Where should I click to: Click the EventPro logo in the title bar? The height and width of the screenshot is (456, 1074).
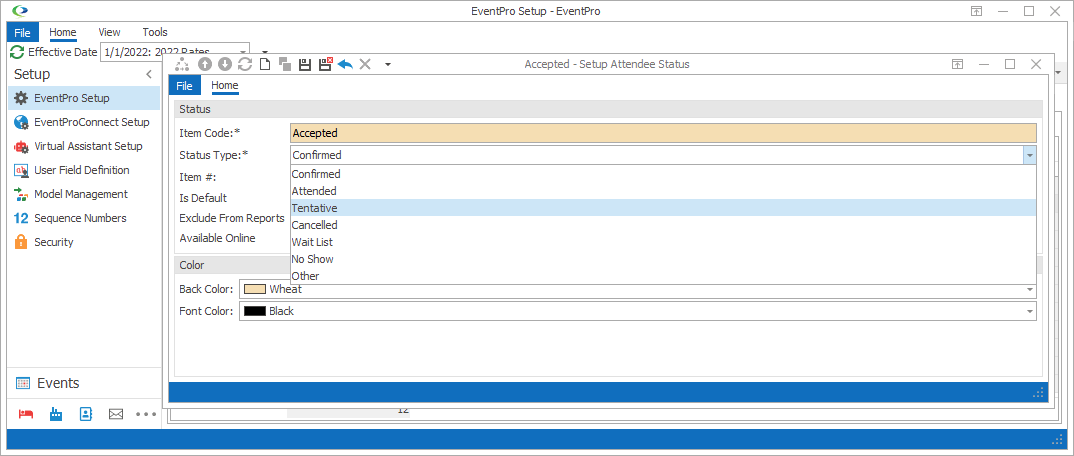pos(21,11)
